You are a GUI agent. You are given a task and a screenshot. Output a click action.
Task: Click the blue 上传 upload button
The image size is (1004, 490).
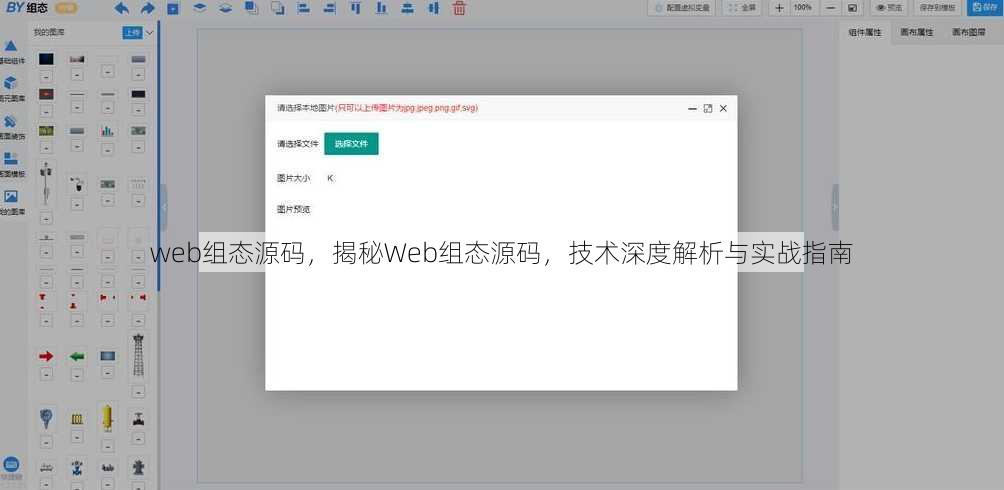pyautogui.click(x=131, y=33)
